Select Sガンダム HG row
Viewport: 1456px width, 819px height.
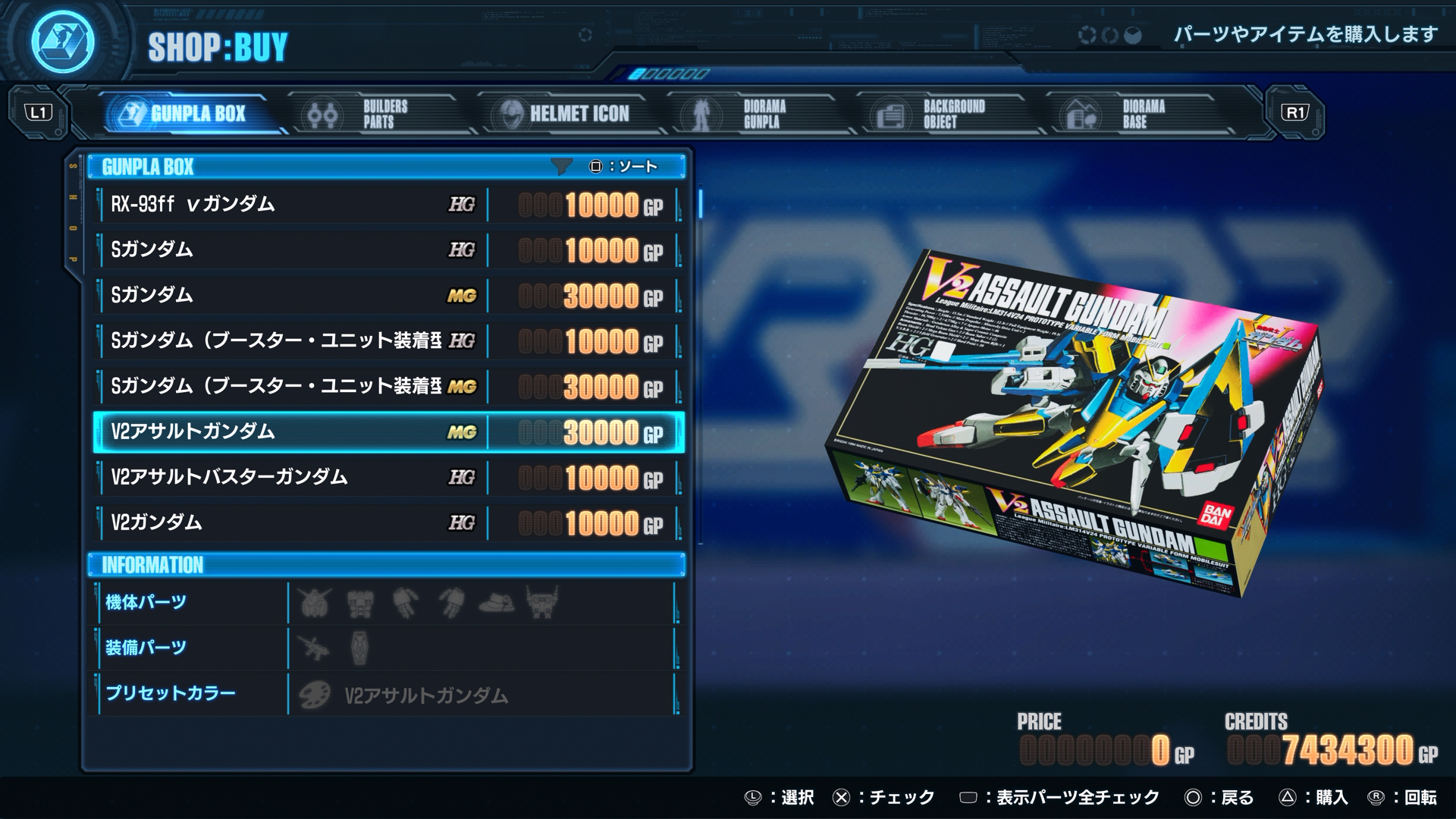[x=388, y=250]
